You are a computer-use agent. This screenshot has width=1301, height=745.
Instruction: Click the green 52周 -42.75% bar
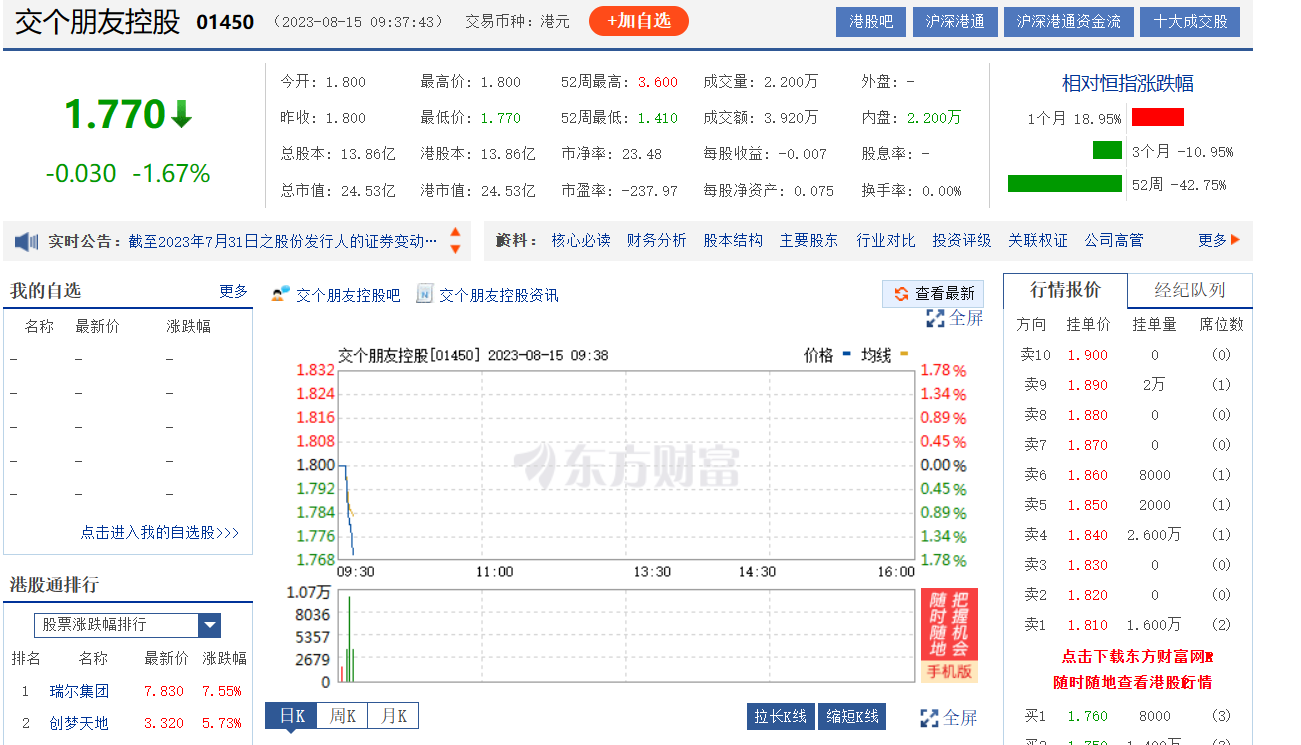1065,183
